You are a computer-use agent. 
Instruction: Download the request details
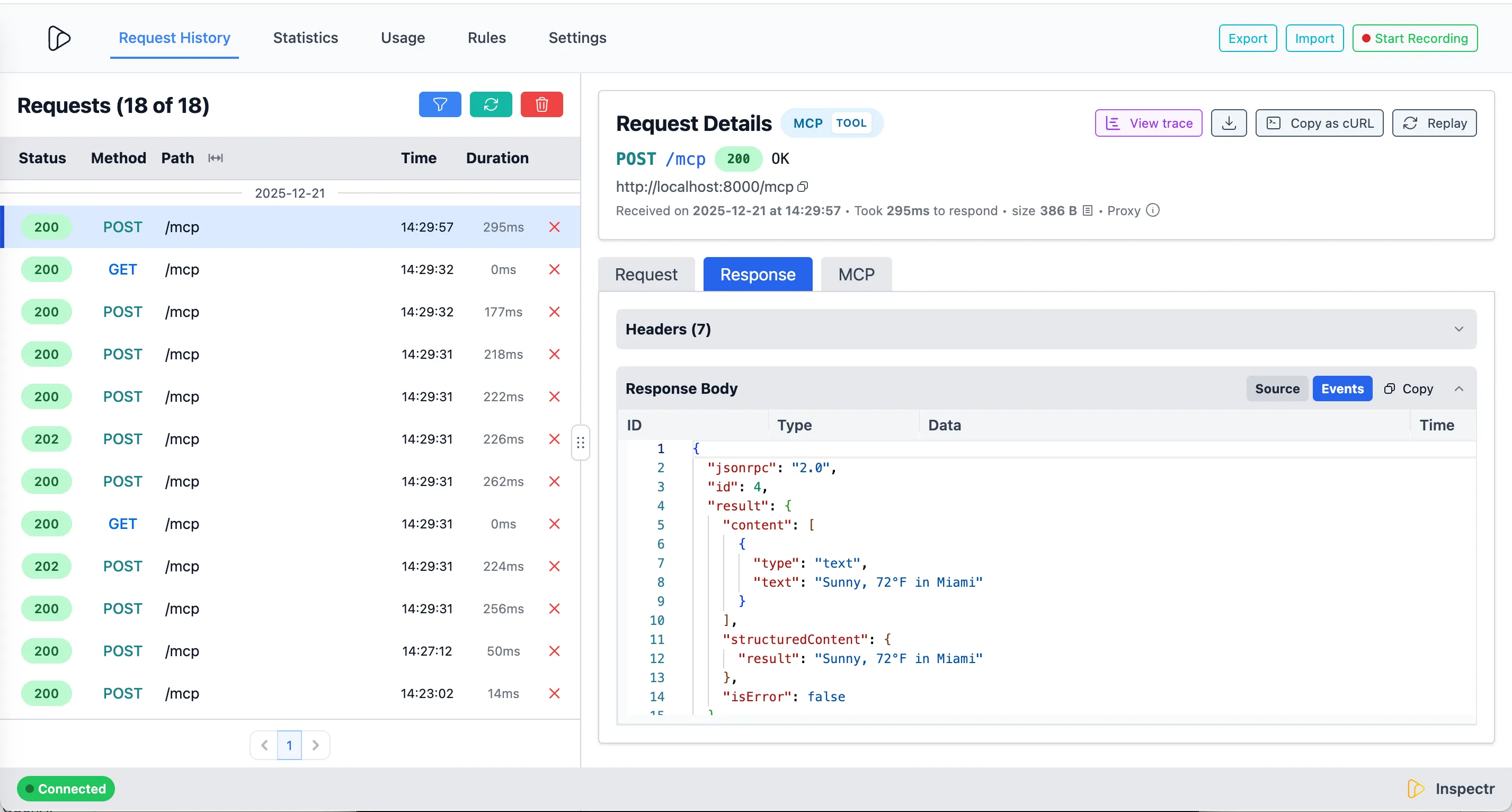click(x=1229, y=123)
